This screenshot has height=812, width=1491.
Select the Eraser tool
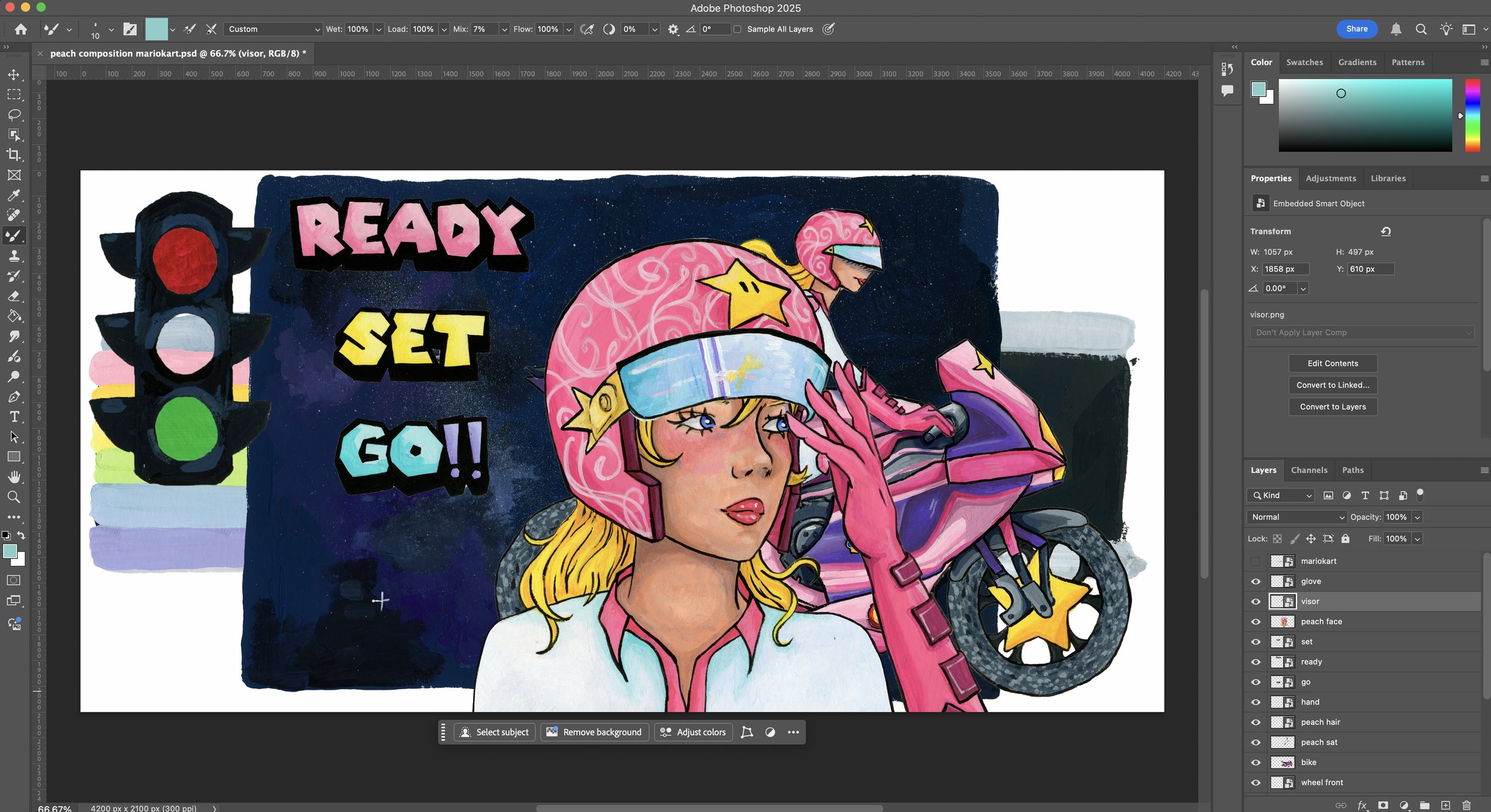14,296
